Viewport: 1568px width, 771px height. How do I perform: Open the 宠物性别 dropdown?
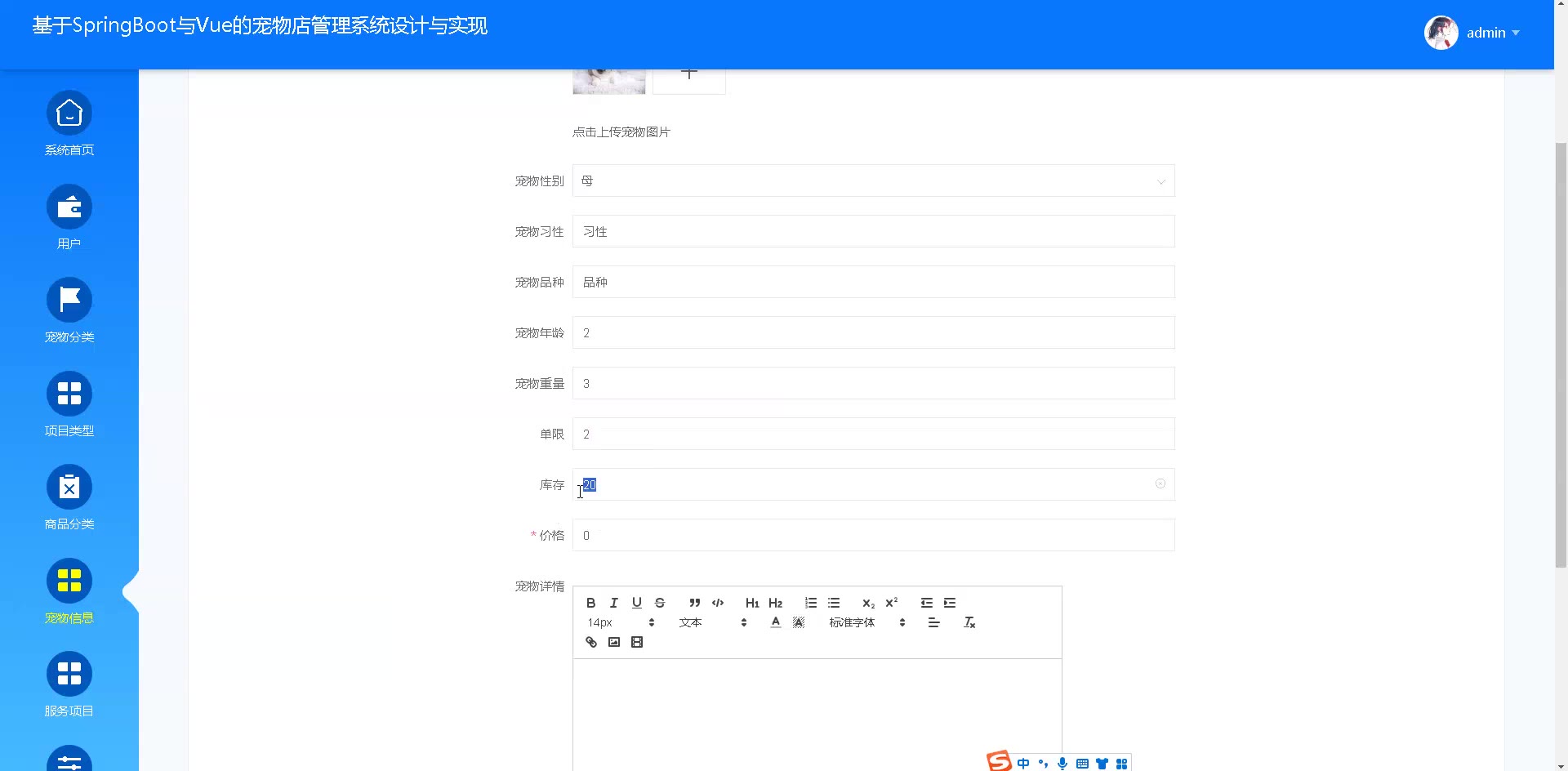coord(874,180)
